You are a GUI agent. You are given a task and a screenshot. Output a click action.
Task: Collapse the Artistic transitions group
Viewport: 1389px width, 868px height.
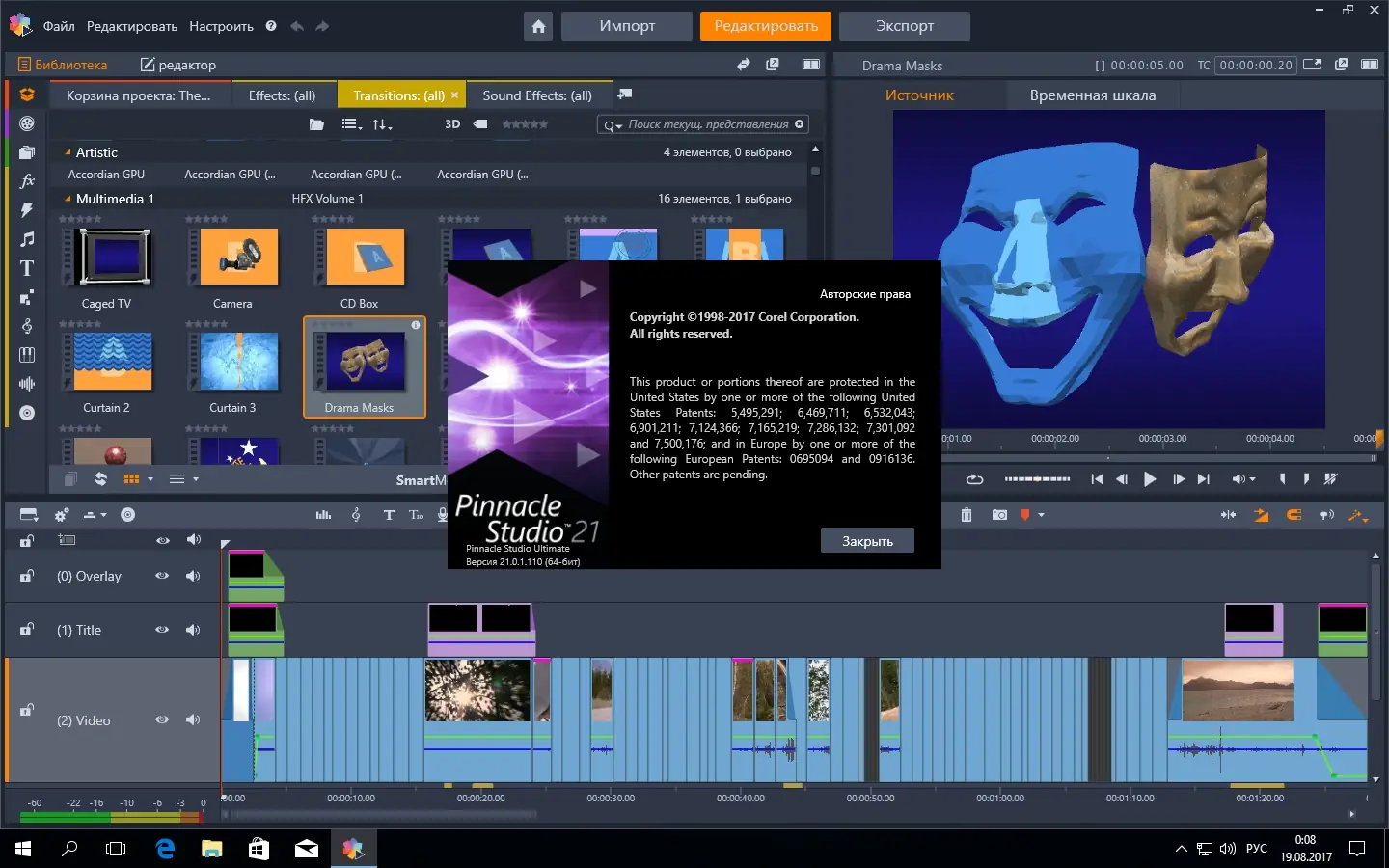pyautogui.click(x=68, y=152)
